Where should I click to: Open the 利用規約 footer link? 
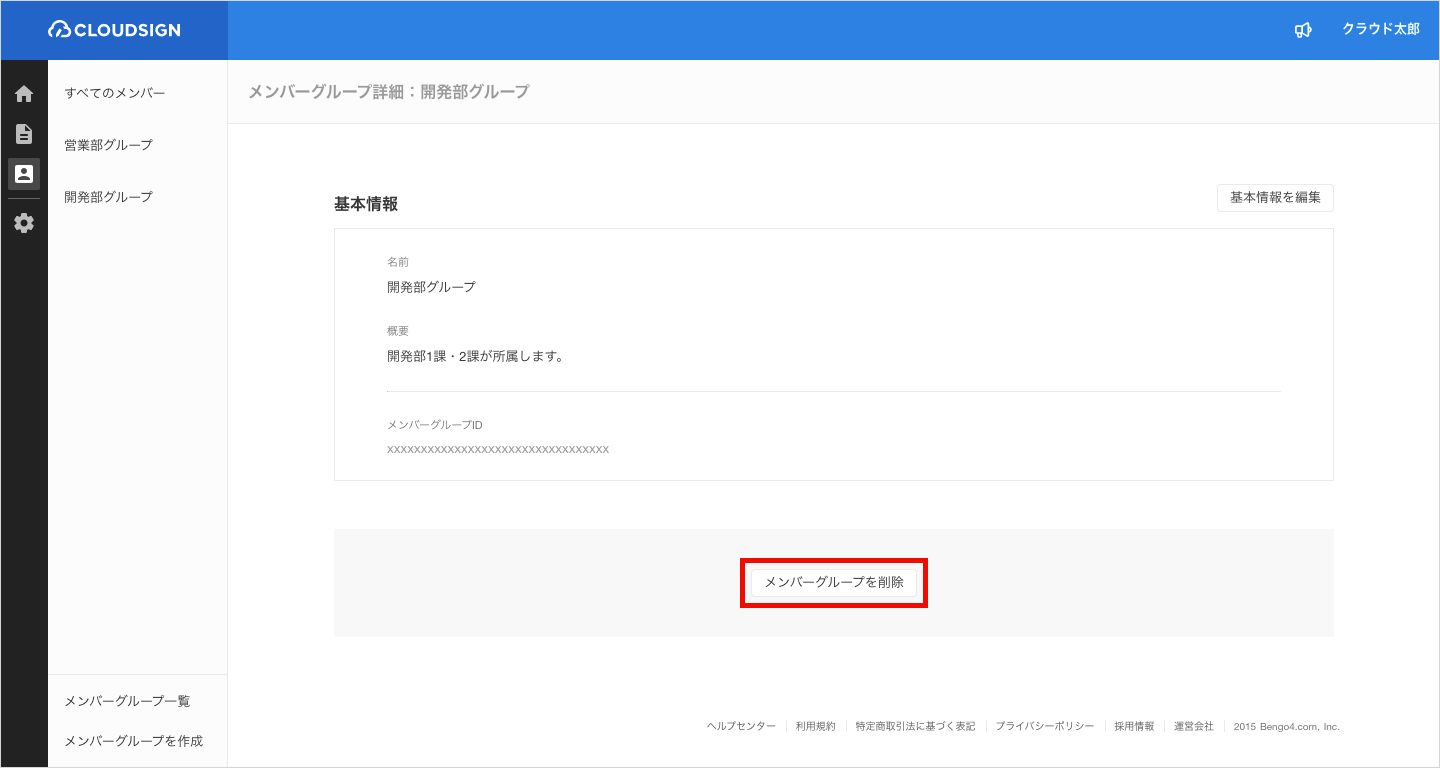(x=815, y=726)
